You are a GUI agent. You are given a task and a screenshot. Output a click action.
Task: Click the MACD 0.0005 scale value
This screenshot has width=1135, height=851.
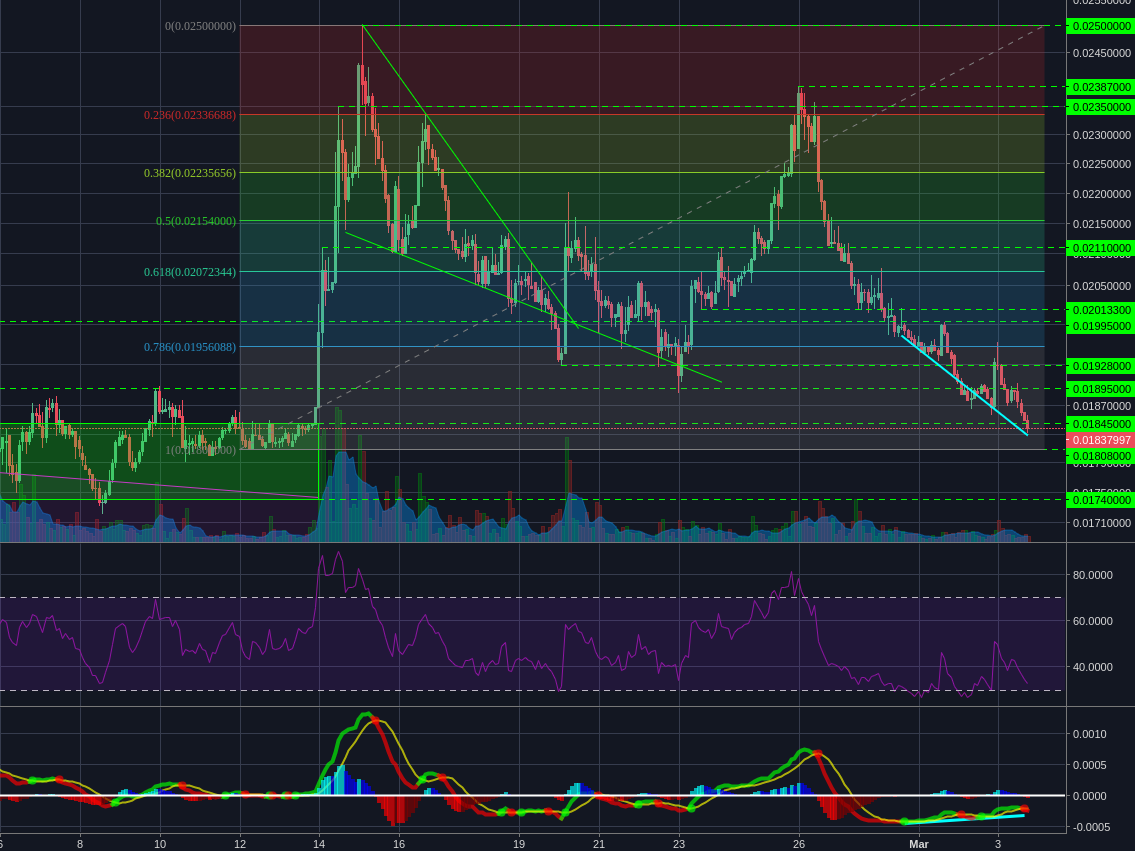(1089, 765)
